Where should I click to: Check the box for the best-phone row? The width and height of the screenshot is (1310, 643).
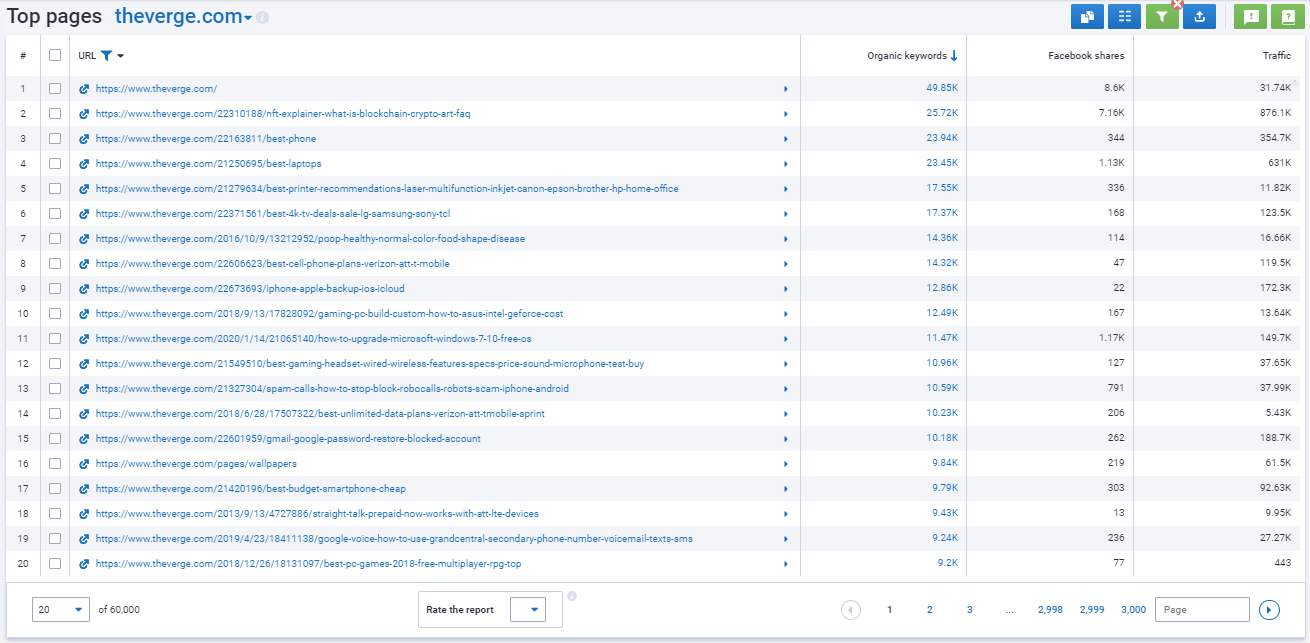click(56, 137)
